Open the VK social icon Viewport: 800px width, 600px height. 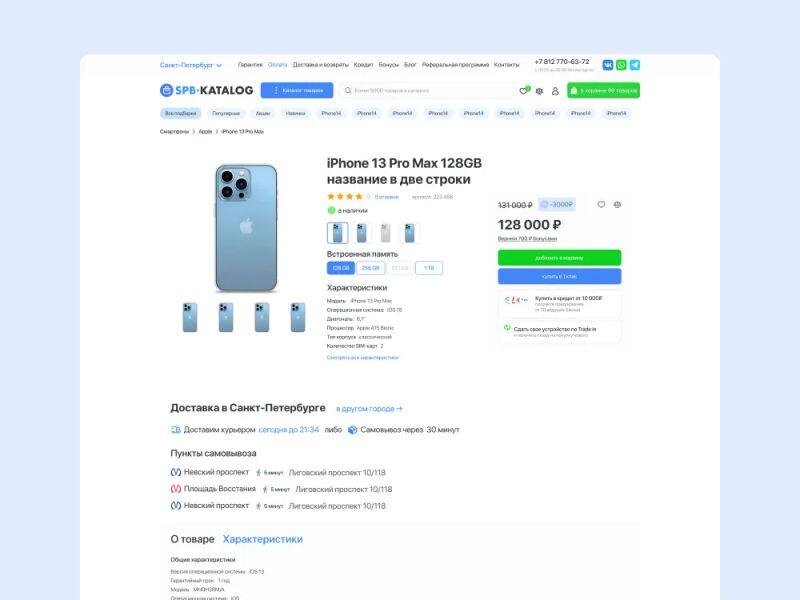(x=608, y=65)
